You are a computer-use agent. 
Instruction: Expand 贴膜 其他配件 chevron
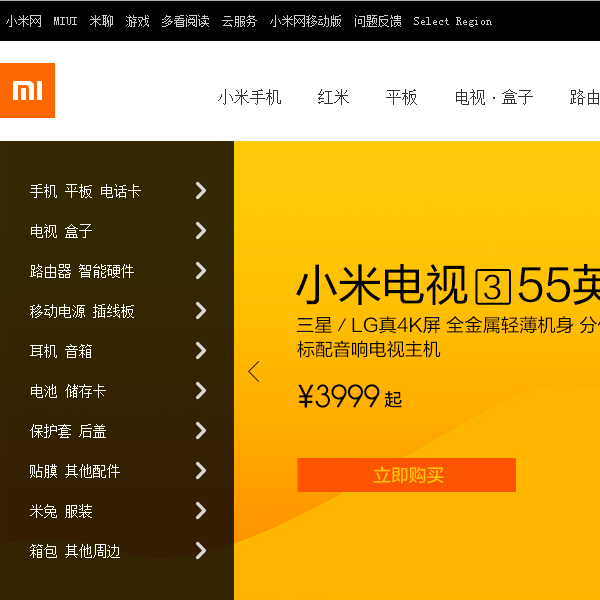pos(201,471)
